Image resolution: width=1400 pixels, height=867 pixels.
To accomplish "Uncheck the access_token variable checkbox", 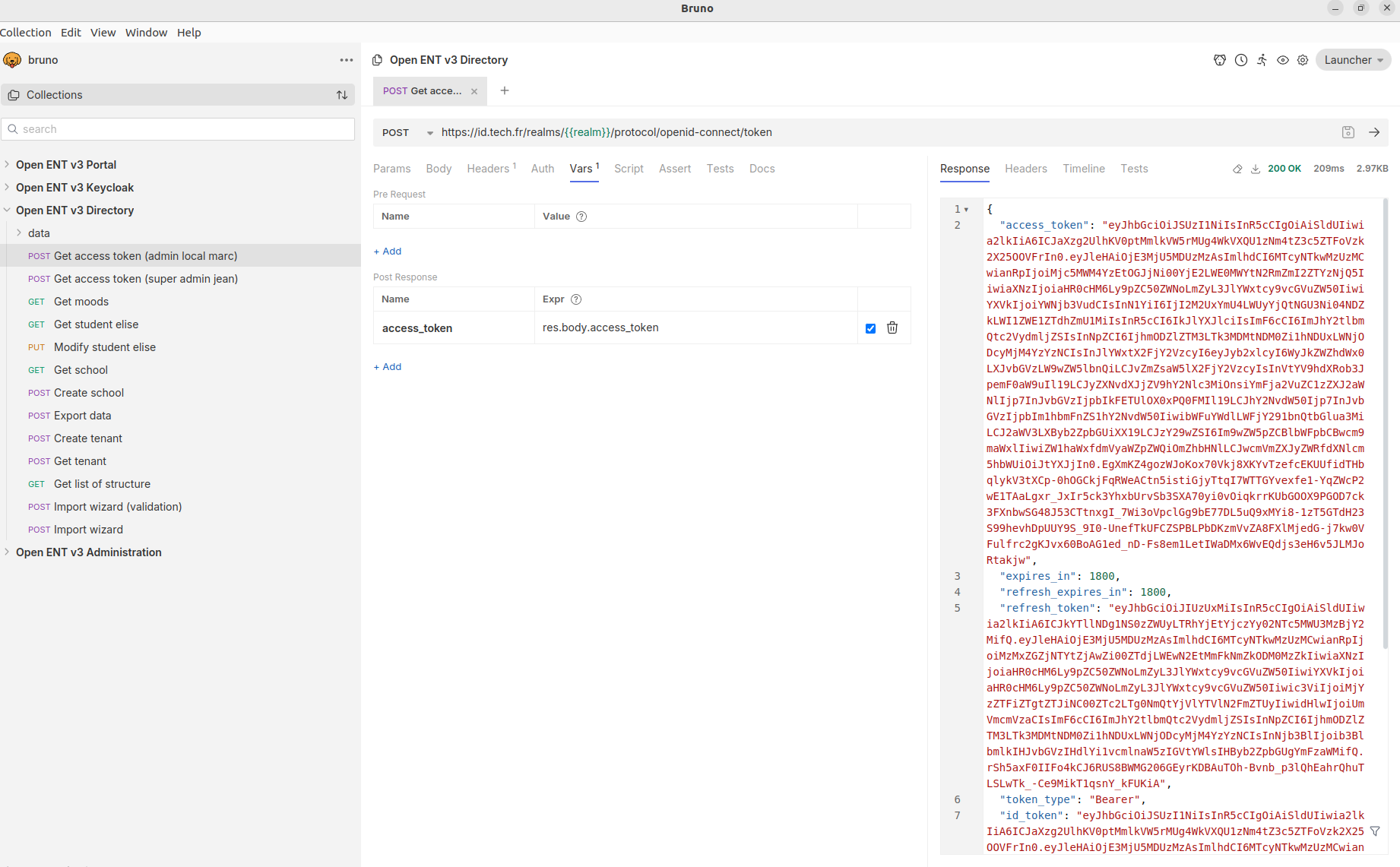I will [x=870, y=328].
